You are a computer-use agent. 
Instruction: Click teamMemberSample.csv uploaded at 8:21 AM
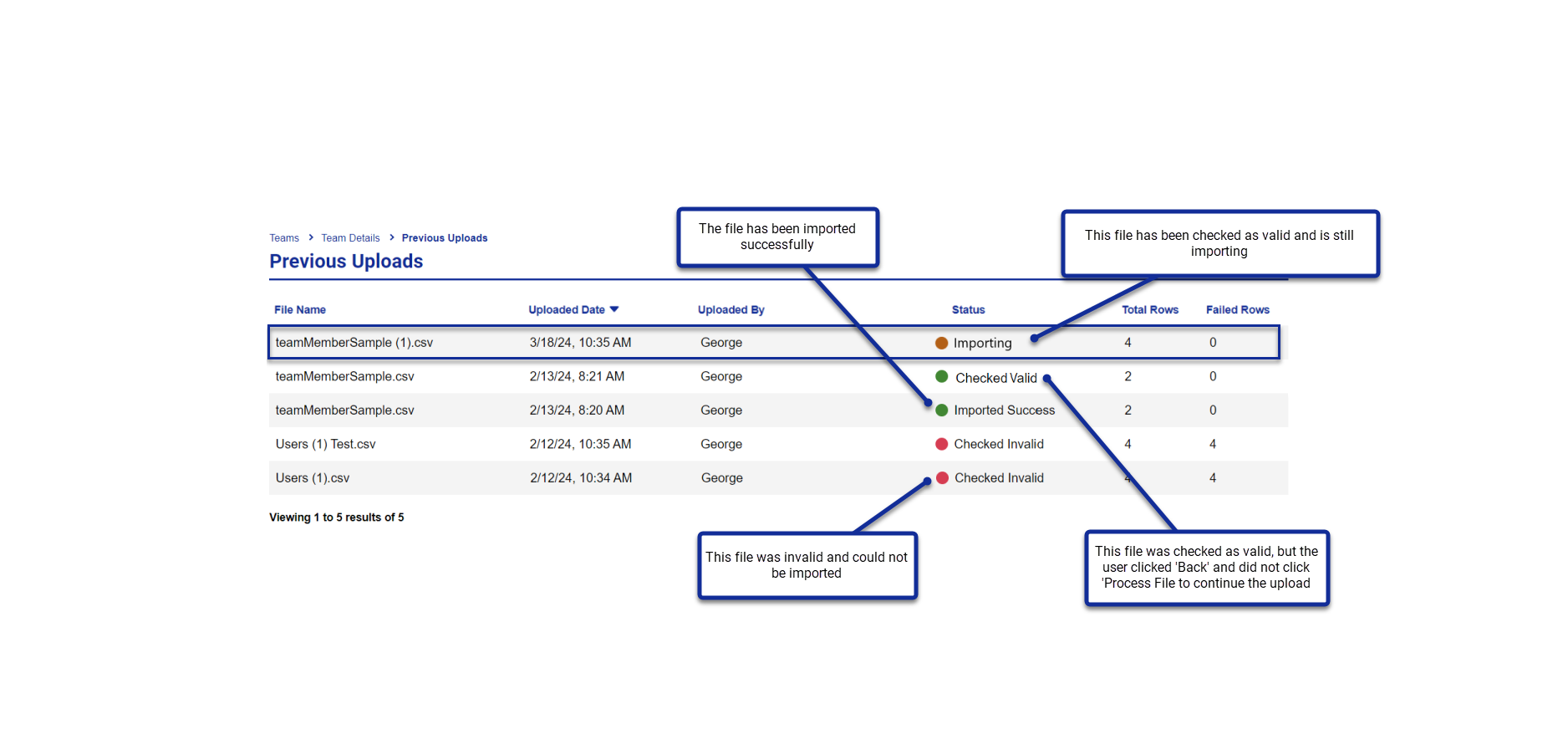coord(345,377)
